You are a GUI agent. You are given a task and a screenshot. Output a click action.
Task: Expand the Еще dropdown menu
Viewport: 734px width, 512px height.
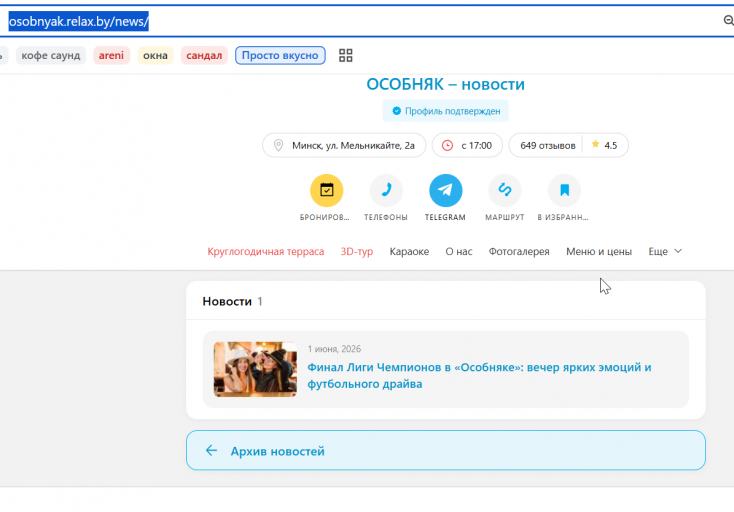point(665,251)
